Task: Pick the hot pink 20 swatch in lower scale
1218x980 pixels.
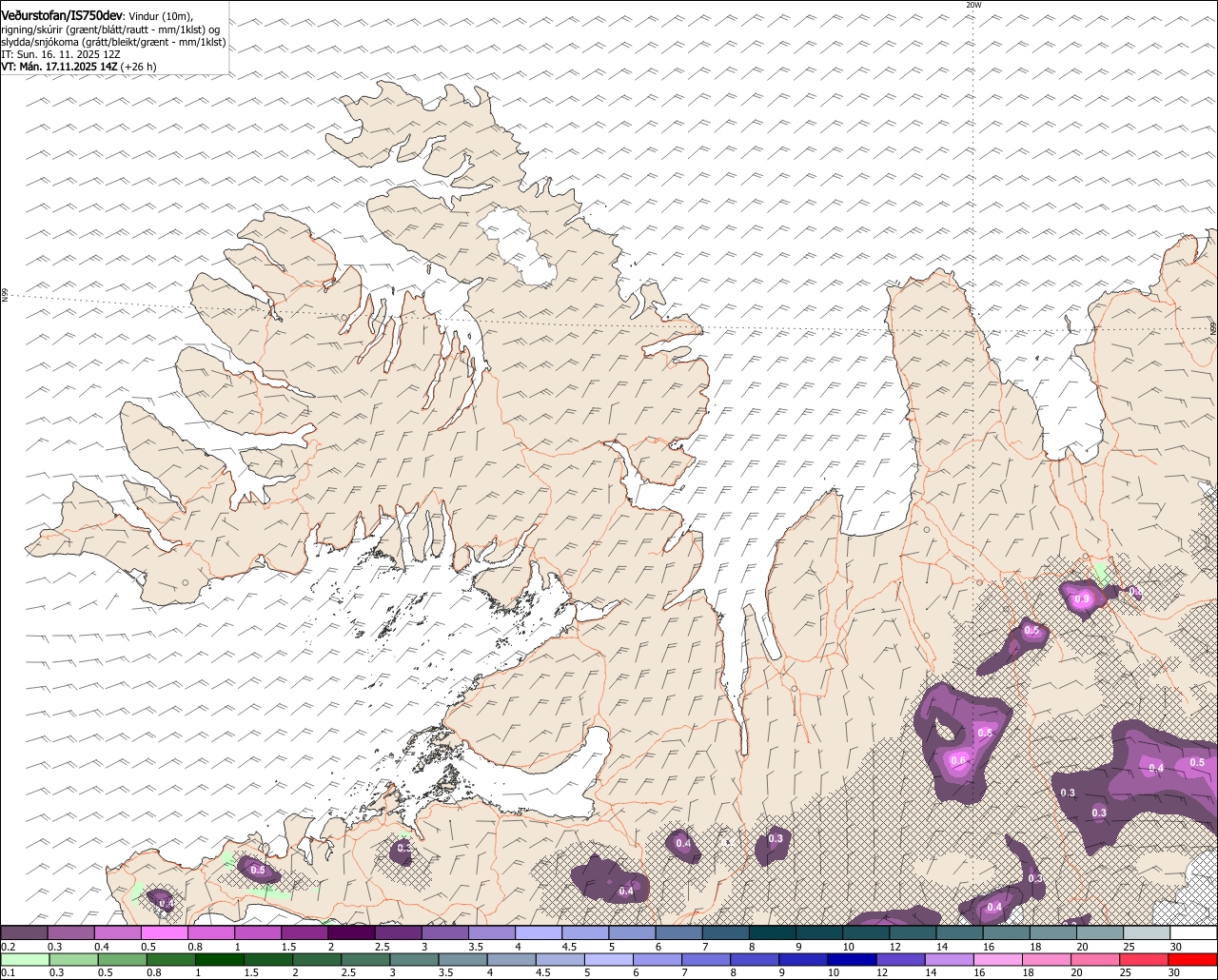Action: [1096, 959]
